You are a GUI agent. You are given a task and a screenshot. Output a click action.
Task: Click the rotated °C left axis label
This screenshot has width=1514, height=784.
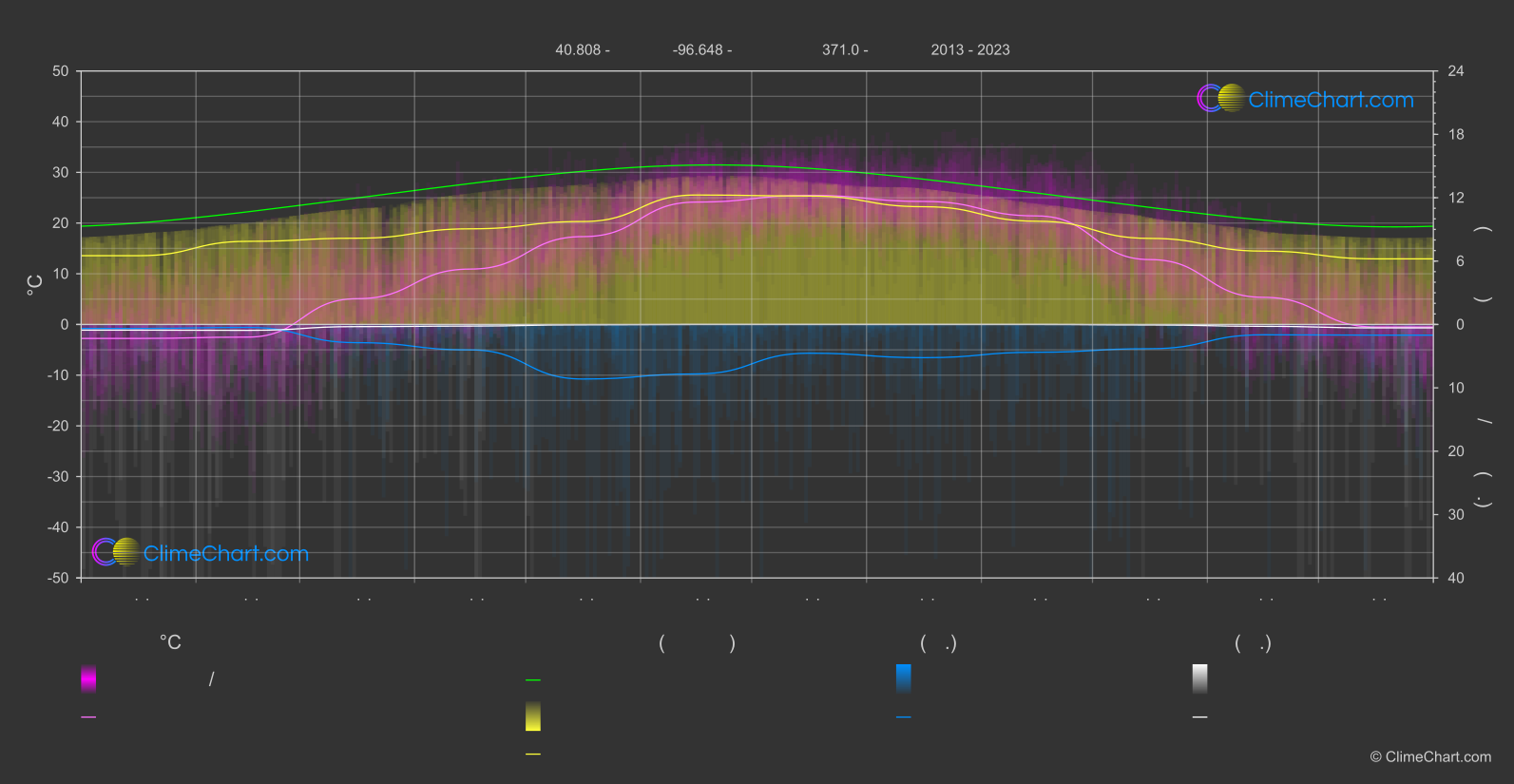point(35,285)
